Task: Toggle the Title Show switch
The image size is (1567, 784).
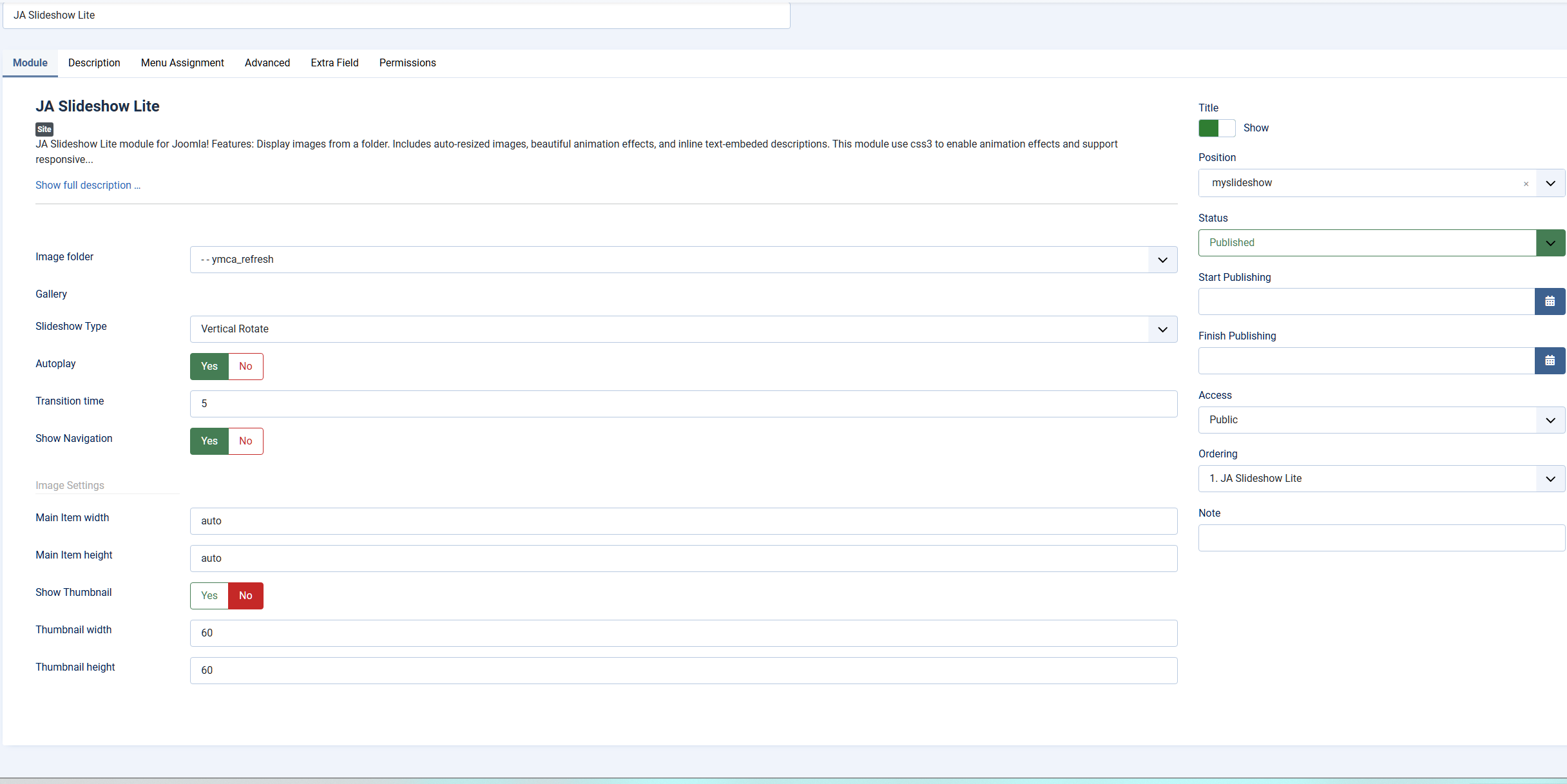Action: click(x=1216, y=128)
